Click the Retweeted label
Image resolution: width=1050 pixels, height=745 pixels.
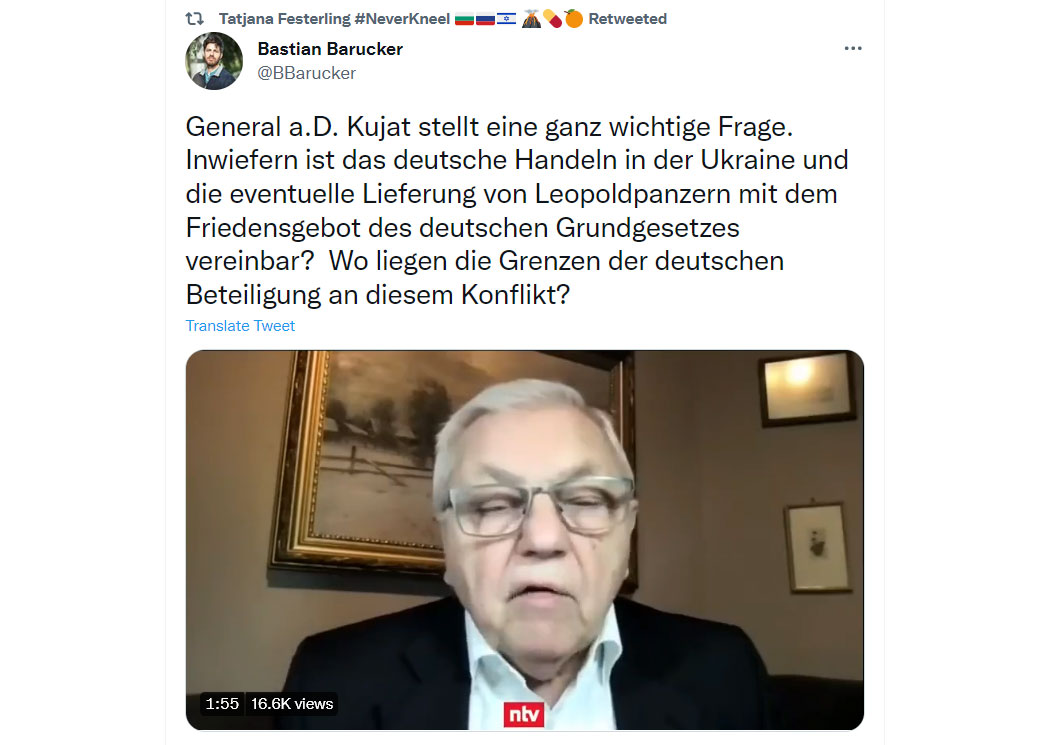click(627, 19)
